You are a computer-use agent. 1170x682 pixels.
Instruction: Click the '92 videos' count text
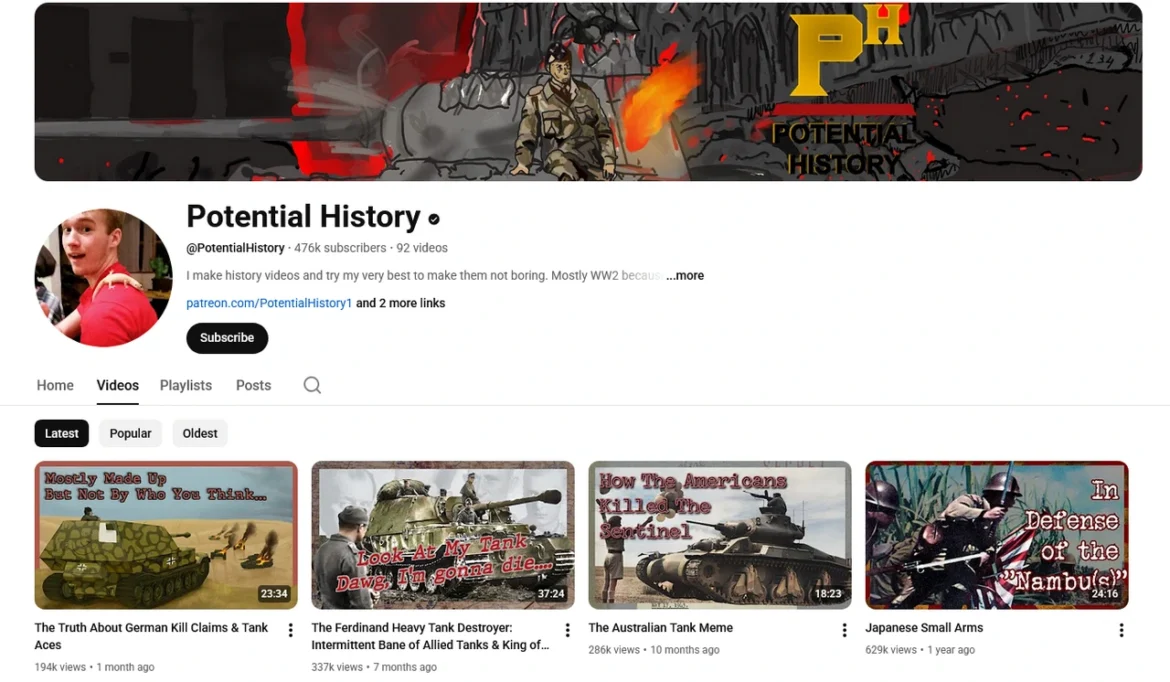[x=422, y=248]
